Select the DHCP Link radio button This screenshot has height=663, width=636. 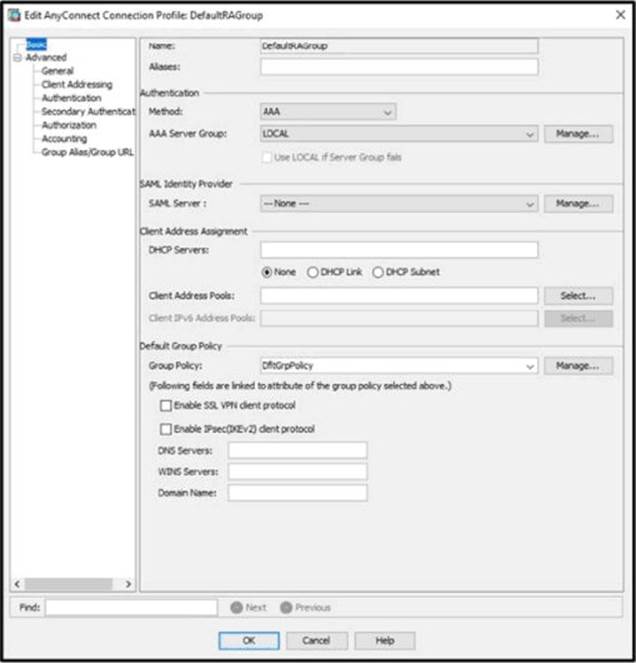click(x=313, y=272)
